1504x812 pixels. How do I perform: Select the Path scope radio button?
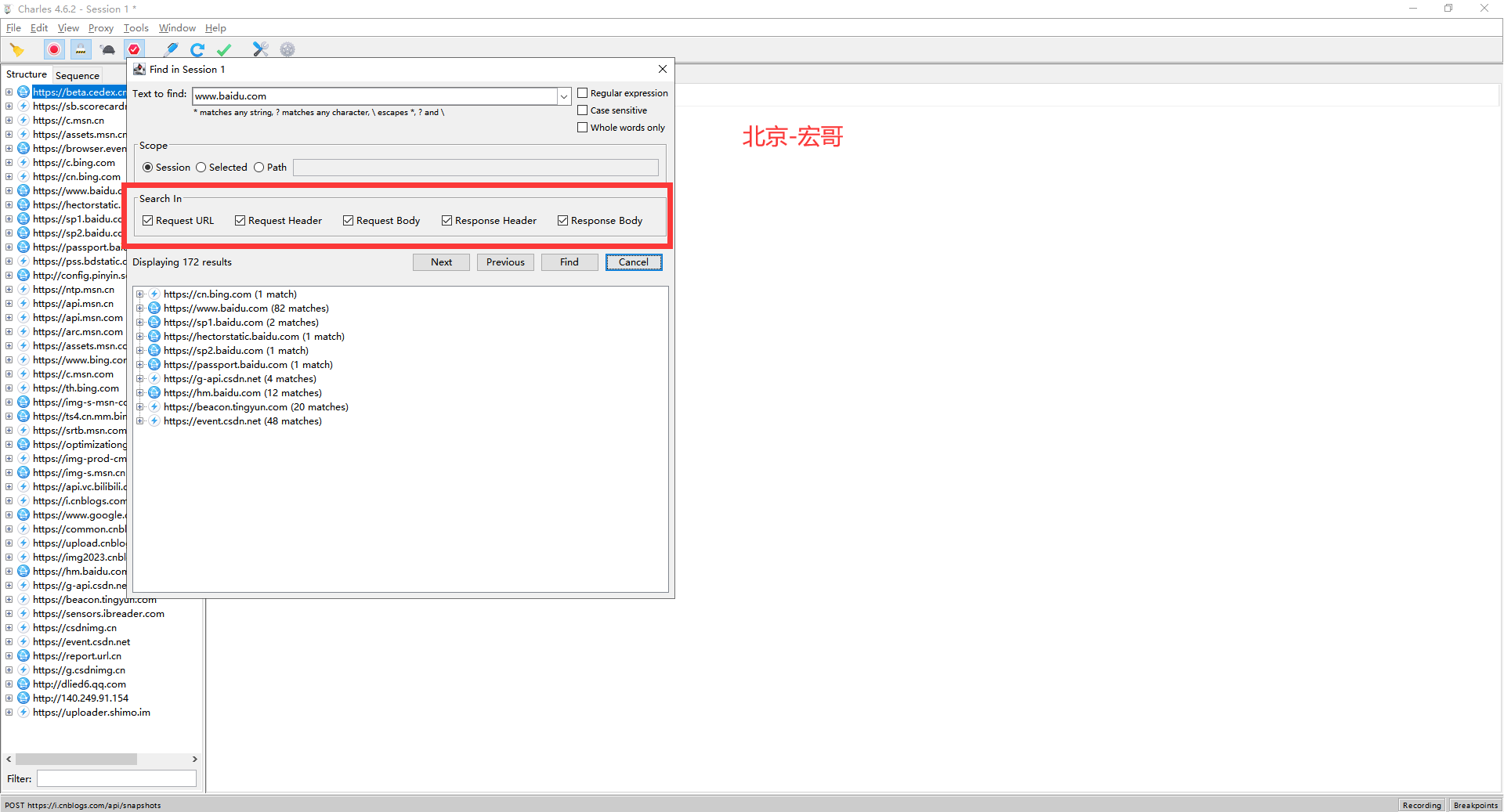[x=259, y=168]
